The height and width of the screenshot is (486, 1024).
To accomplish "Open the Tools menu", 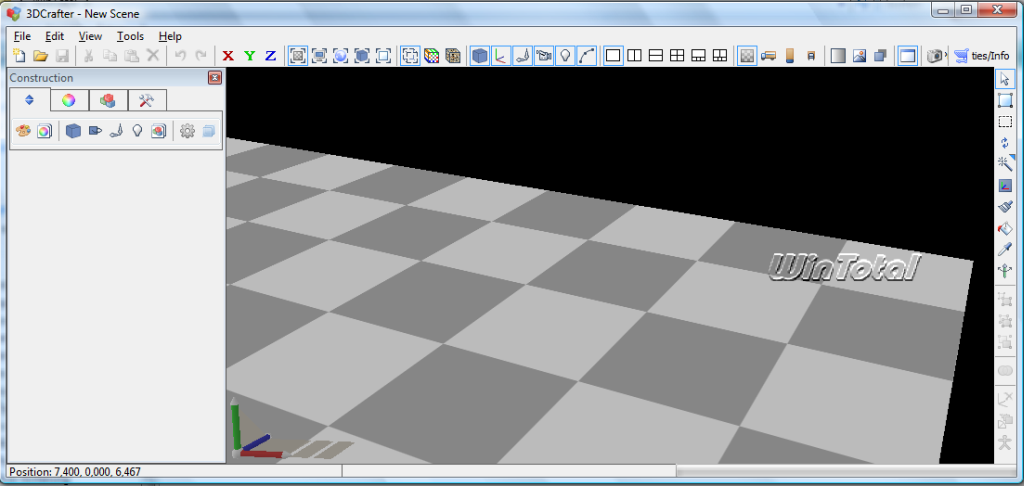I will pos(130,36).
